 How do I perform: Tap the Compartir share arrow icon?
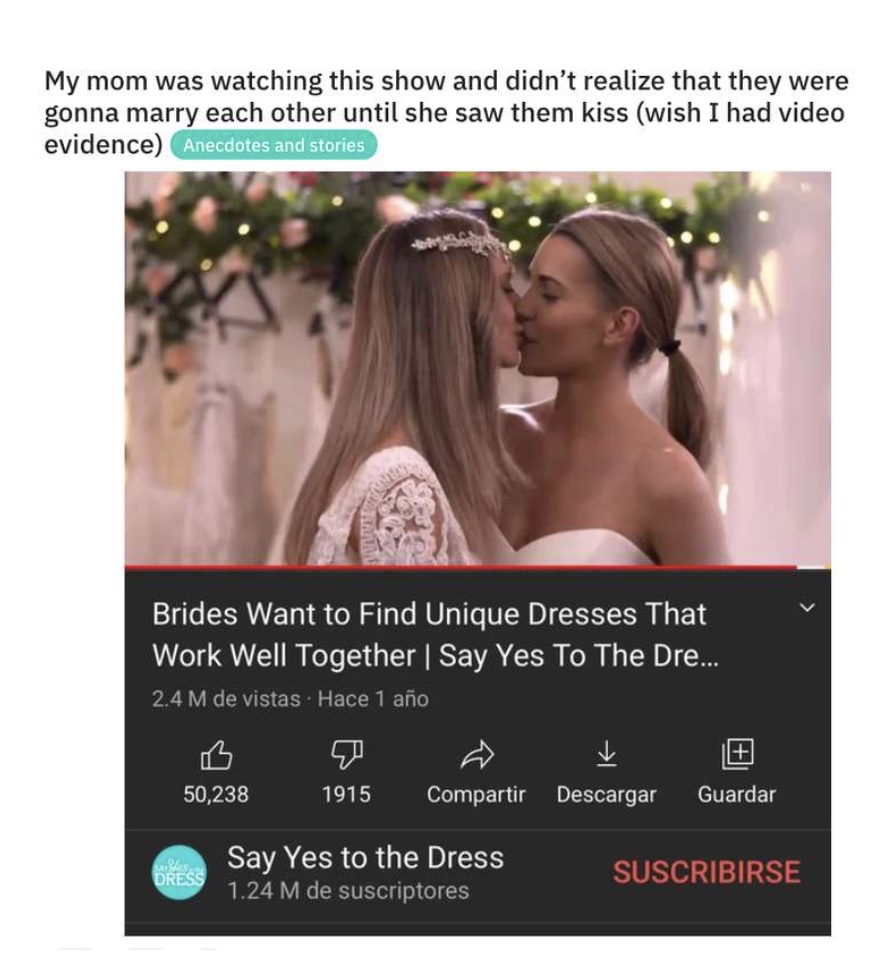click(x=477, y=755)
